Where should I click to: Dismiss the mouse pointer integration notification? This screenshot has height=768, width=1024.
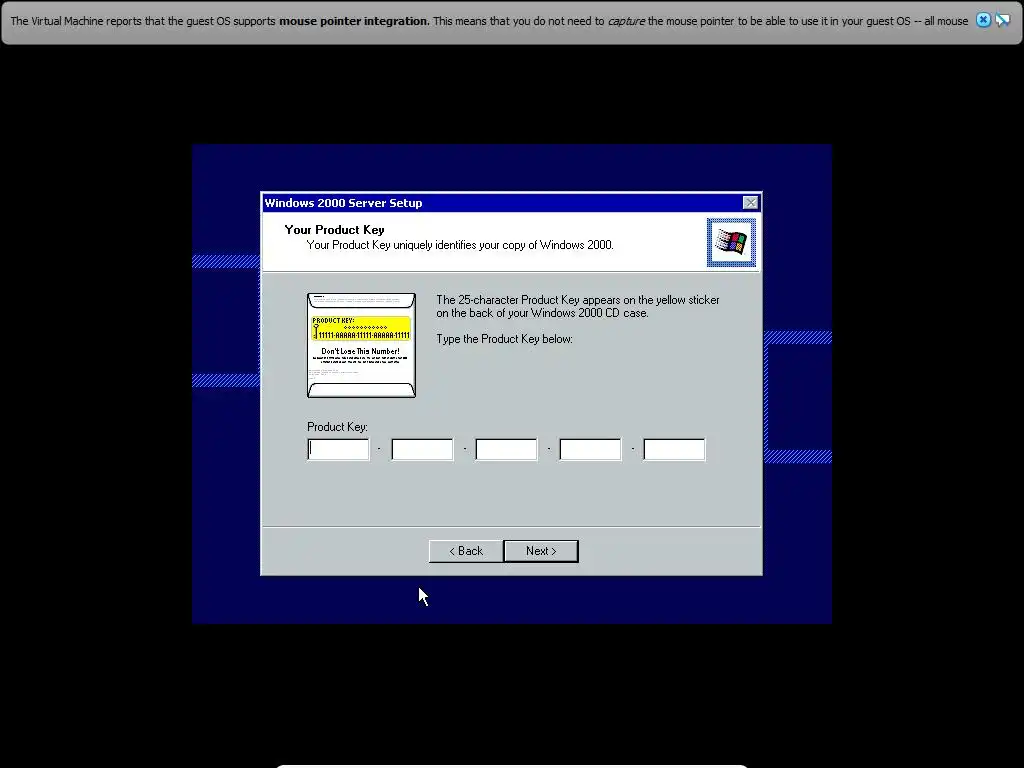[x=983, y=20]
